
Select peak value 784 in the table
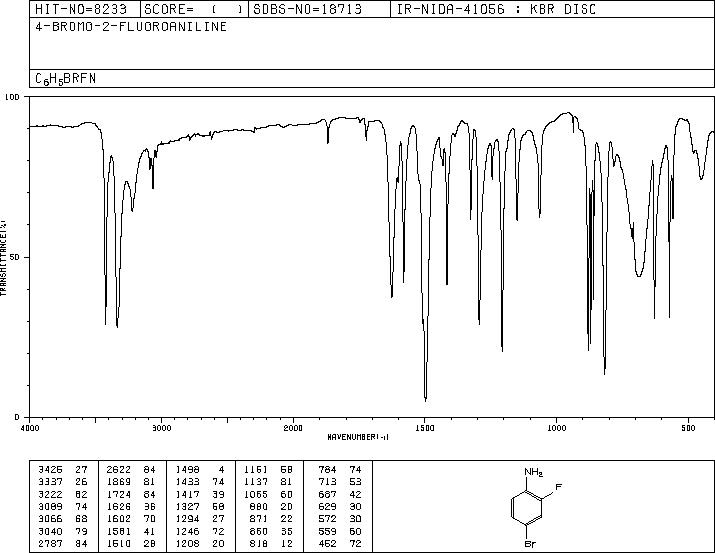point(327,470)
